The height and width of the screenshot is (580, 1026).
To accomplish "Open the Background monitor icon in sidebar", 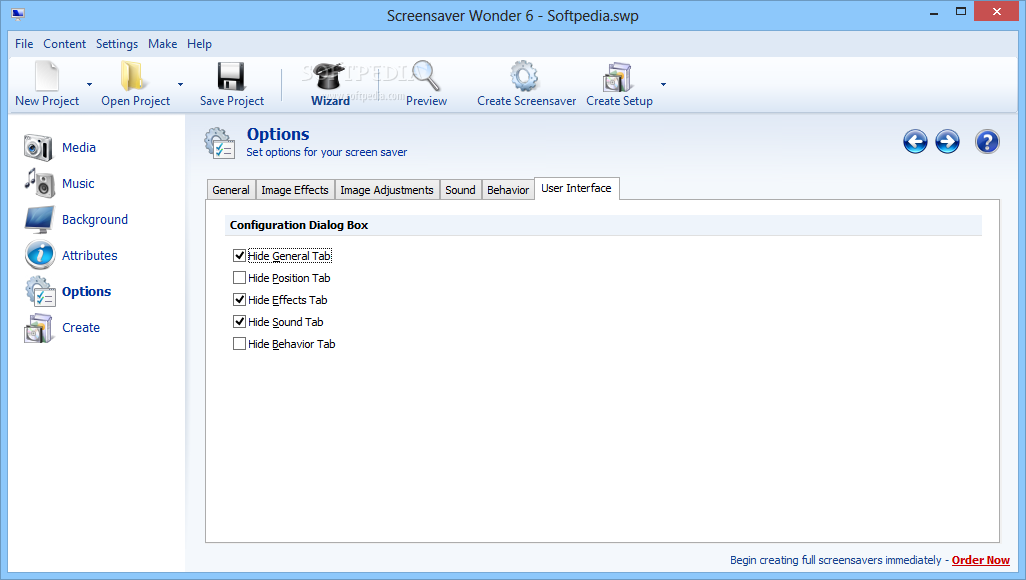I will [39, 219].
